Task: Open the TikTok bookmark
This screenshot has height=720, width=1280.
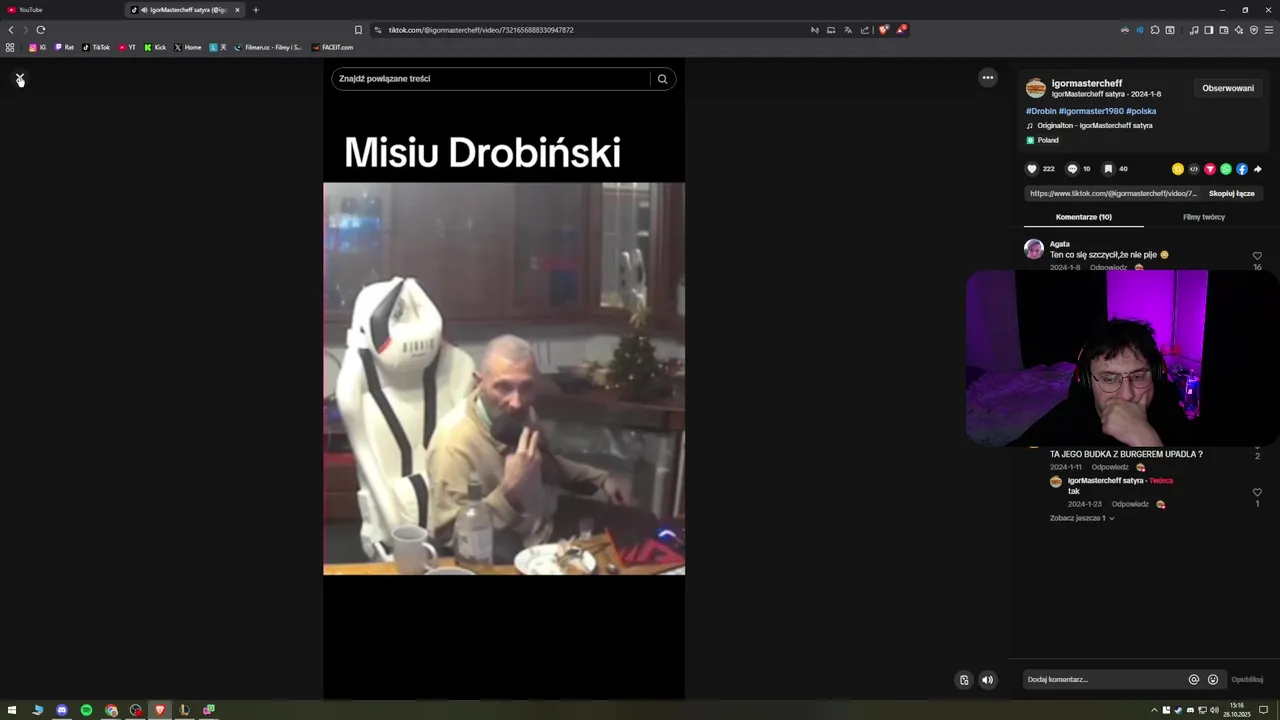Action: click(96, 47)
